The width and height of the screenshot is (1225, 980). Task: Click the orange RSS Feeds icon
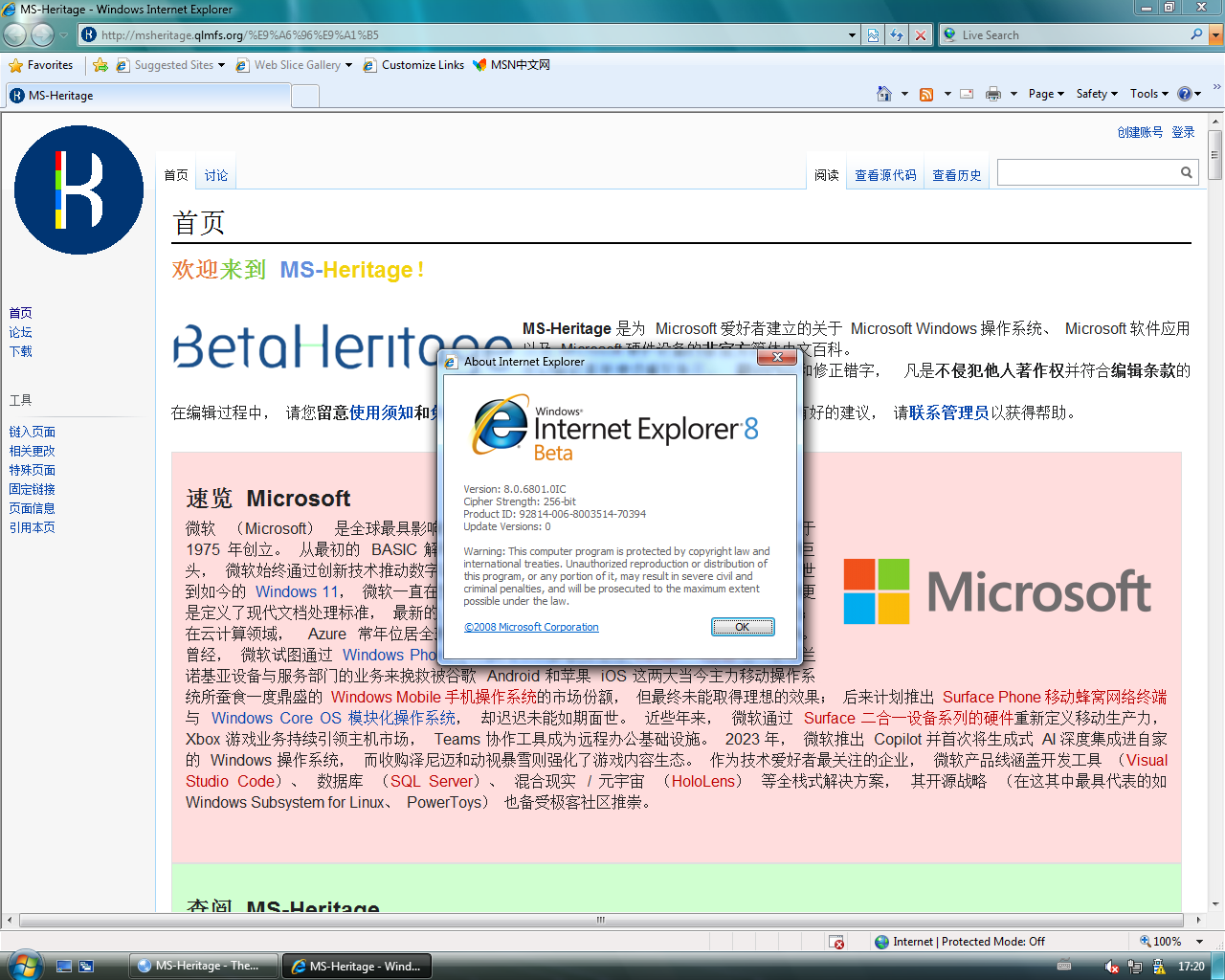click(x=925, y=94)
